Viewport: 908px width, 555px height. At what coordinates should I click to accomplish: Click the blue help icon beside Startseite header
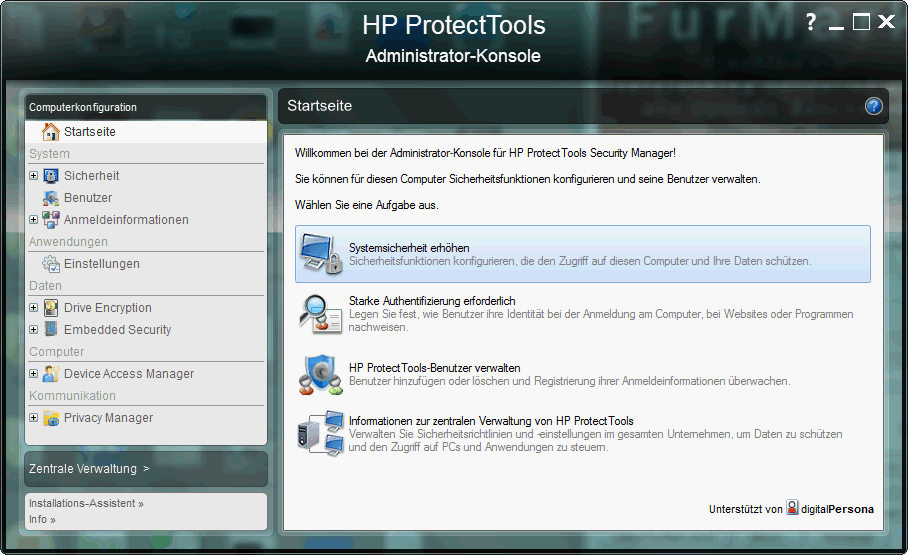(873, 106)
